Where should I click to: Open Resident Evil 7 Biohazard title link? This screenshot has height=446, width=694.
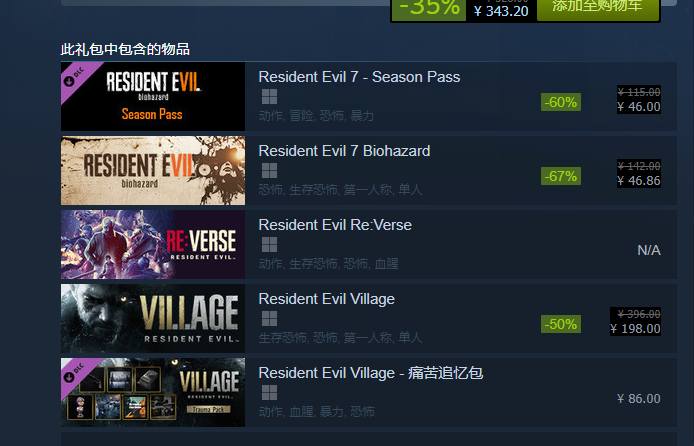(x=344, y=151)
